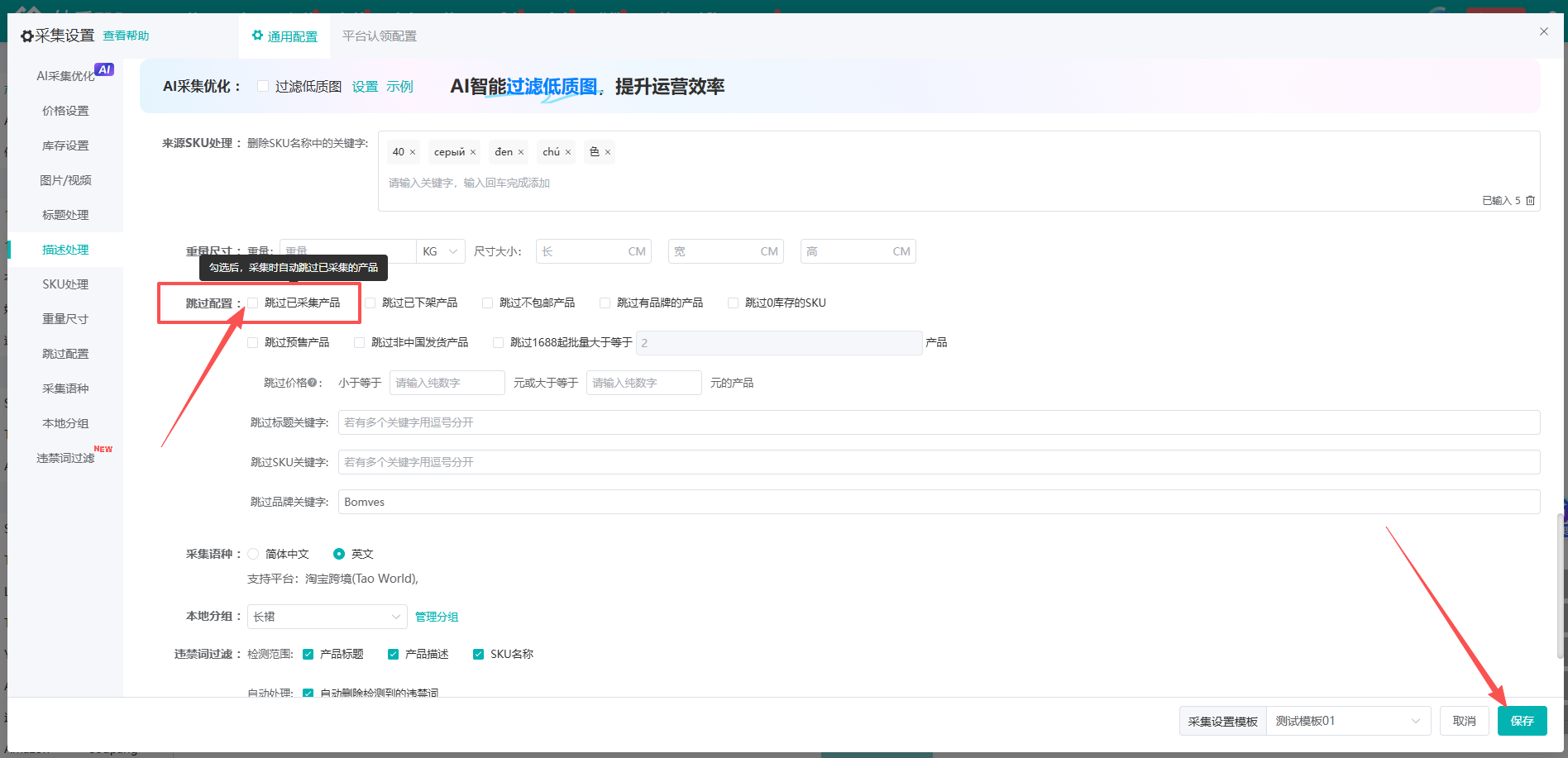1568x758 pixels.
Task: Remove the "серый" keyword tag
Action: 473,152
